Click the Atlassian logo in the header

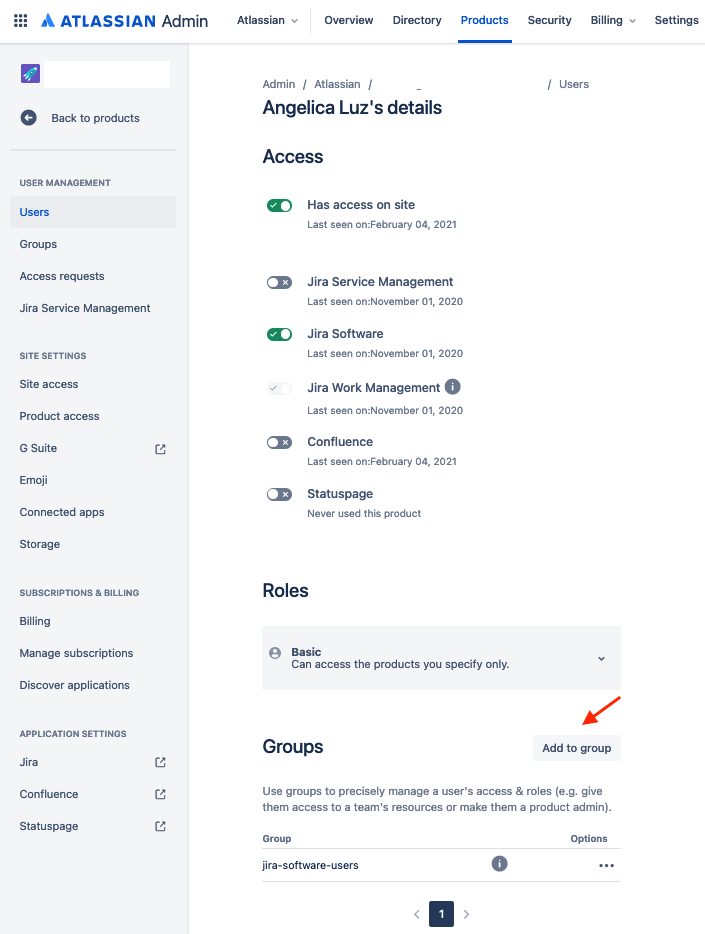point(50,19)
